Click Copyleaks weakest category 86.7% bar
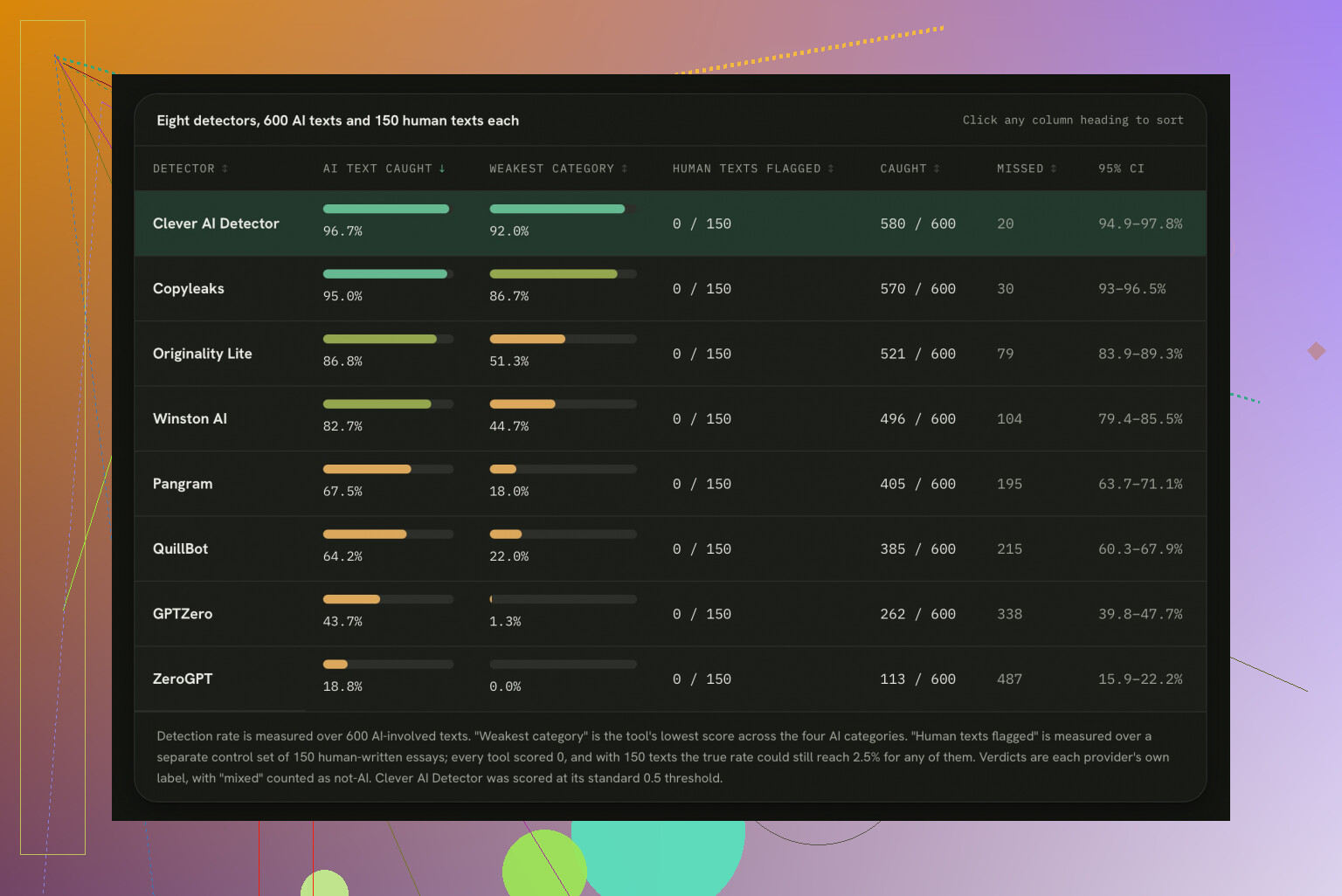The width and height of the screenshot is (1342, 896). tap(563, 273)
